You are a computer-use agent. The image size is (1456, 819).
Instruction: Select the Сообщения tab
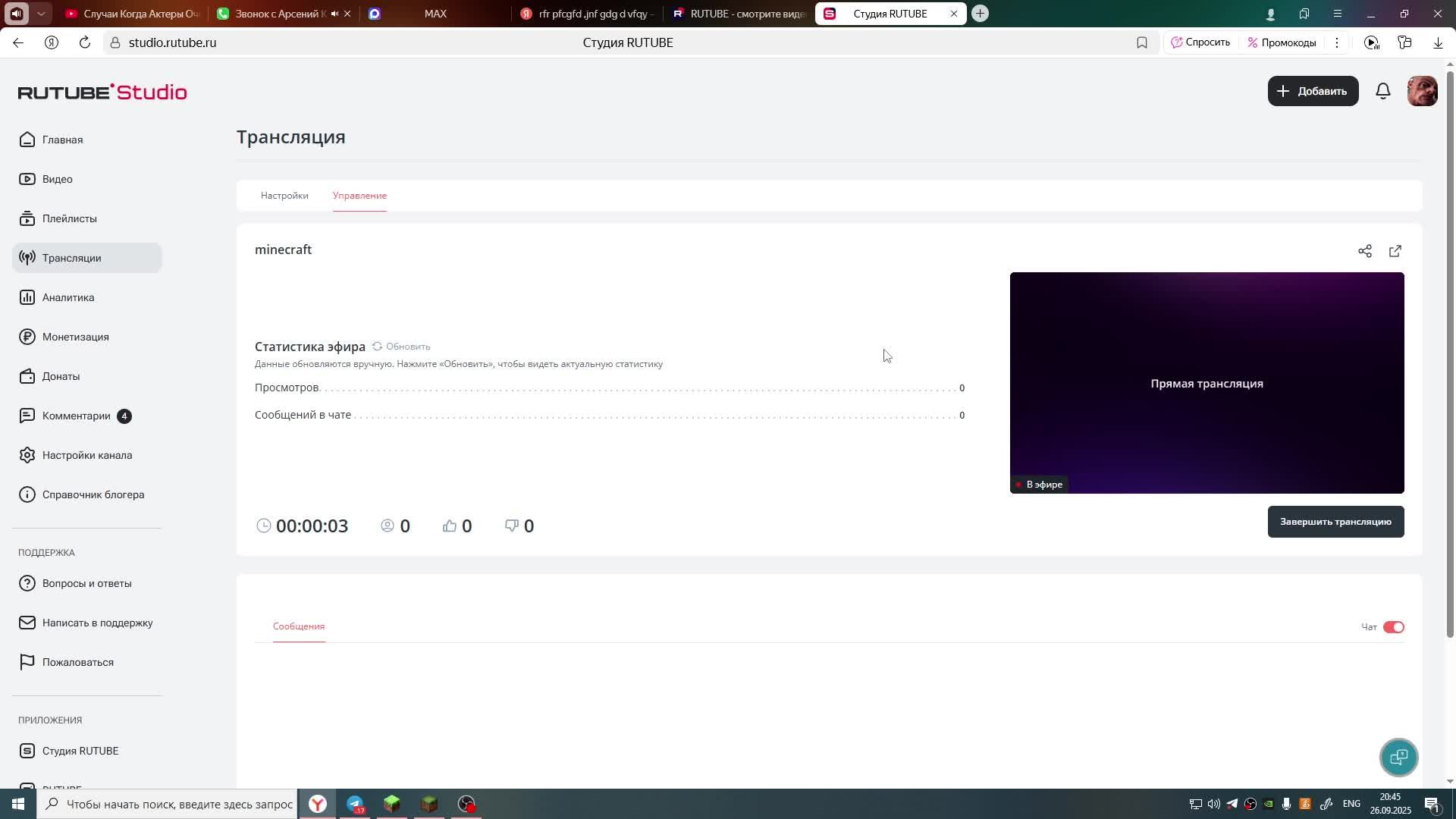click(x=299, y=626)
